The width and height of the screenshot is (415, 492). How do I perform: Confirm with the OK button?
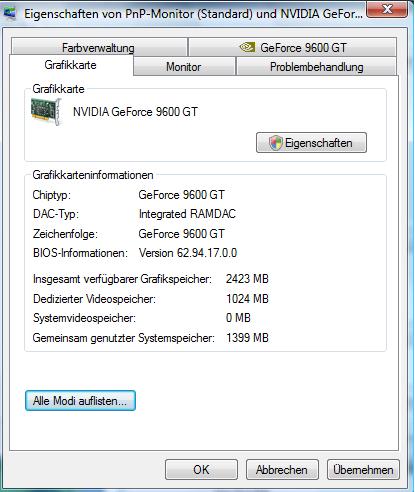coord(201,469)
